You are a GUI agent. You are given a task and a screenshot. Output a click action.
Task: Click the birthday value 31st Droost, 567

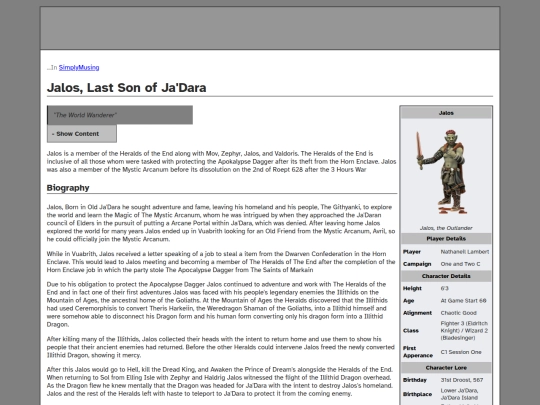pos(461,380)
